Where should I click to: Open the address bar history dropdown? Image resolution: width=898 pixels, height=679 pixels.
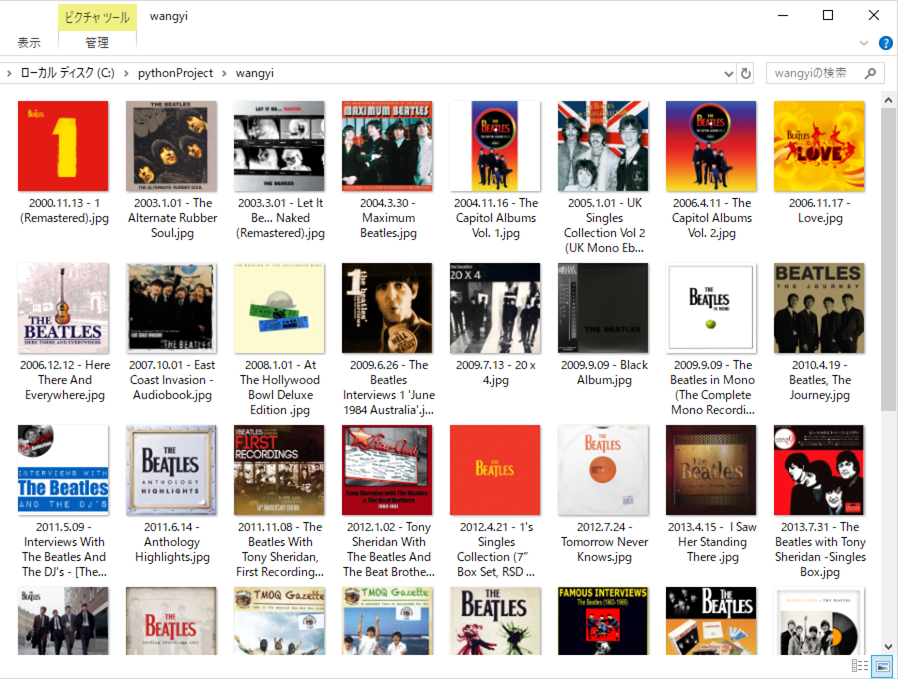(728, 74)
